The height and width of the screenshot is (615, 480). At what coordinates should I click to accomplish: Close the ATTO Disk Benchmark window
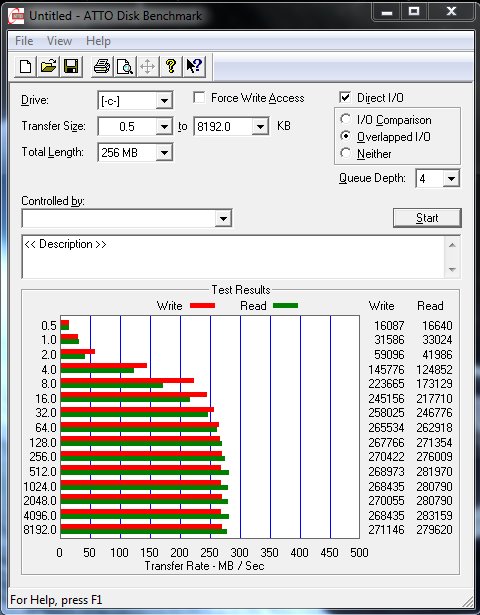(451, 12)
